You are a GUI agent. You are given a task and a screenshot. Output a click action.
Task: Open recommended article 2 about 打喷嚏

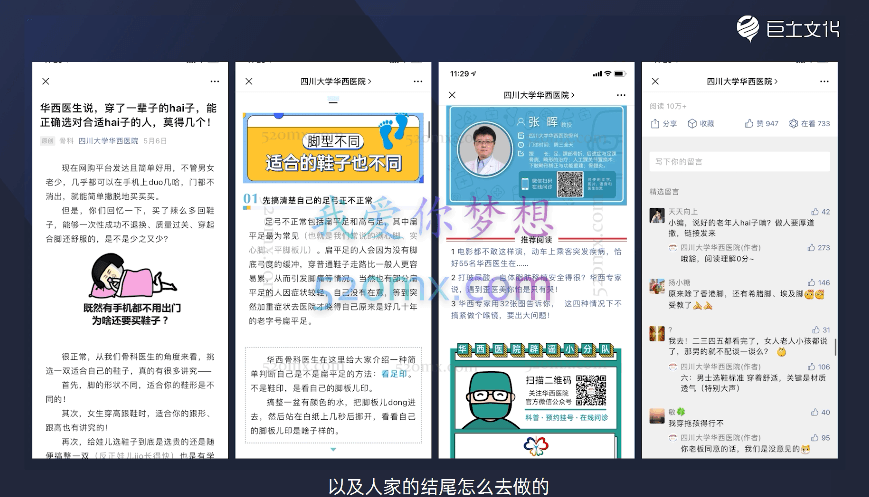536,283
